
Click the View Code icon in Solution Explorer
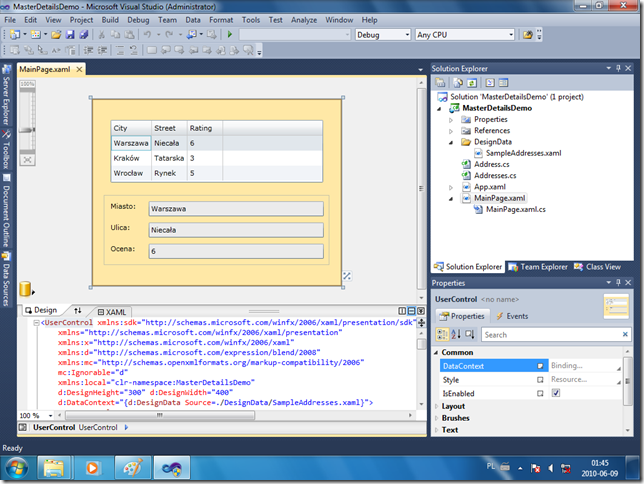tap(490, 83)
